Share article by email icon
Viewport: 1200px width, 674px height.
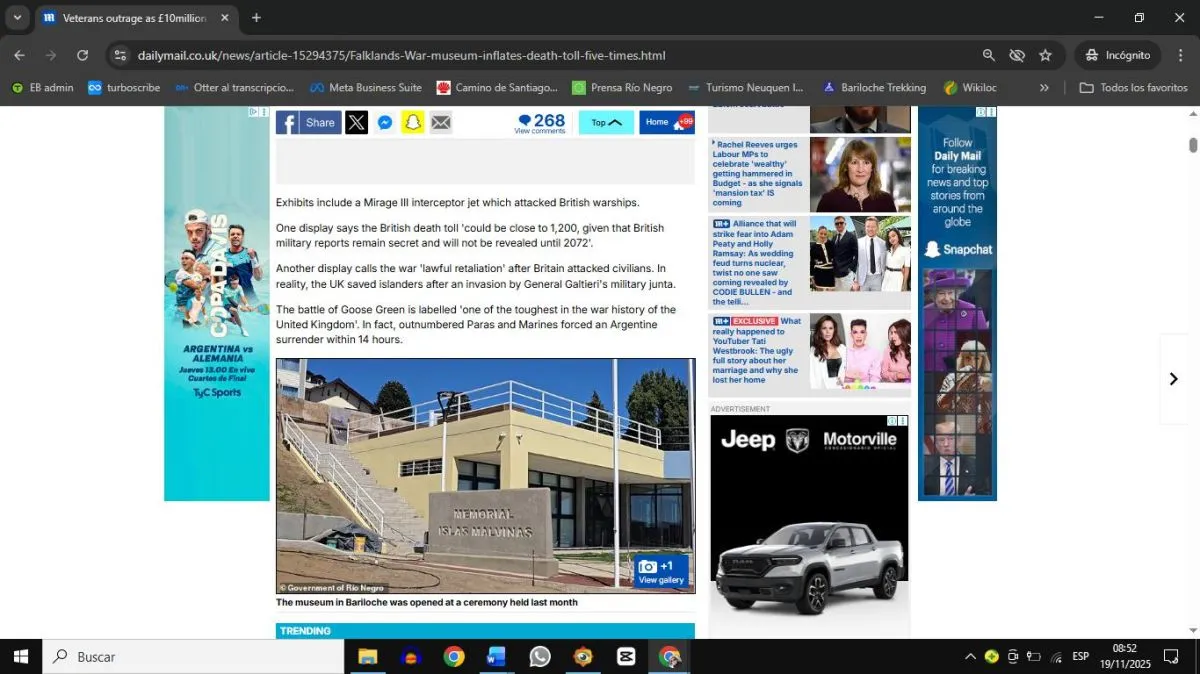pyautogui.click(x=441, y=122)
